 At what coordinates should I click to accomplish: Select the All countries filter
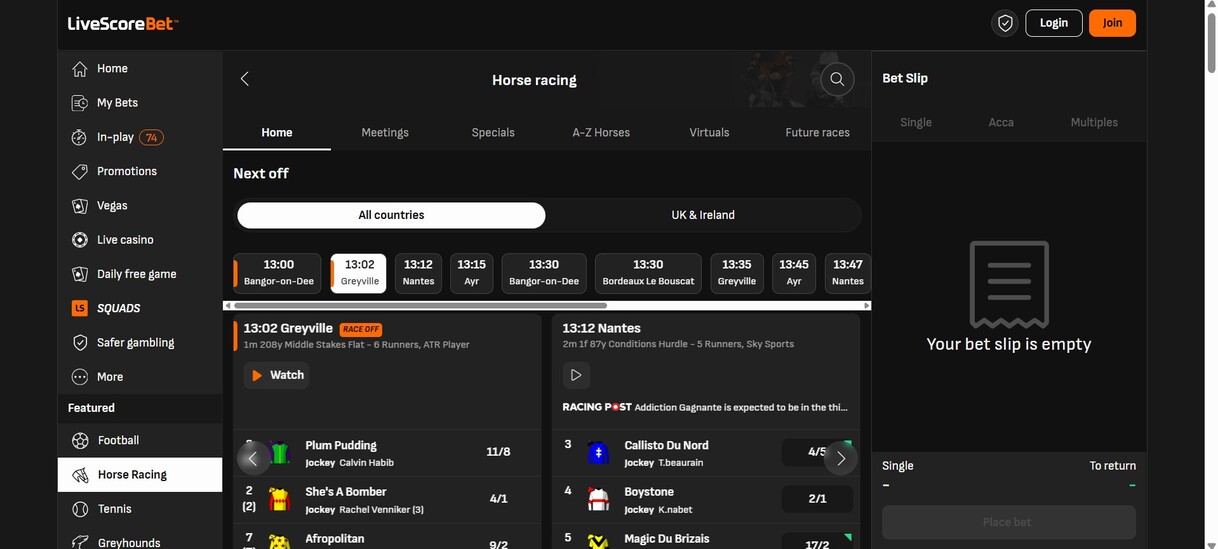(x=391, y=215)
